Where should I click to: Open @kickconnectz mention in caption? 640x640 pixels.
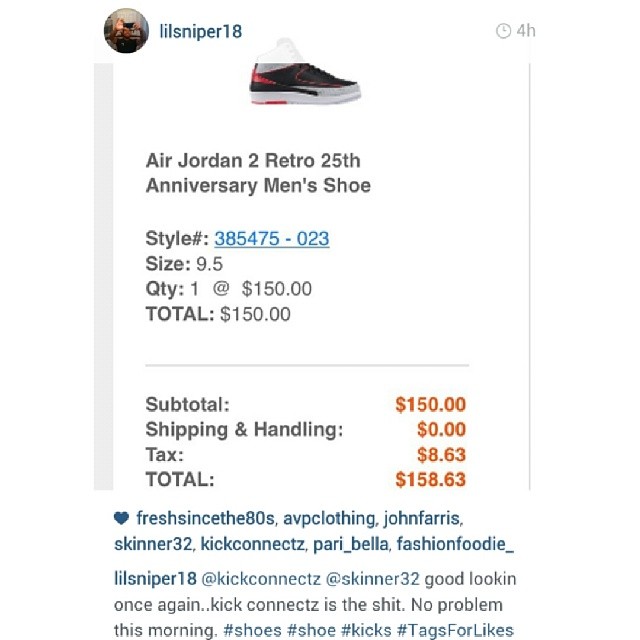click(261, 579)
